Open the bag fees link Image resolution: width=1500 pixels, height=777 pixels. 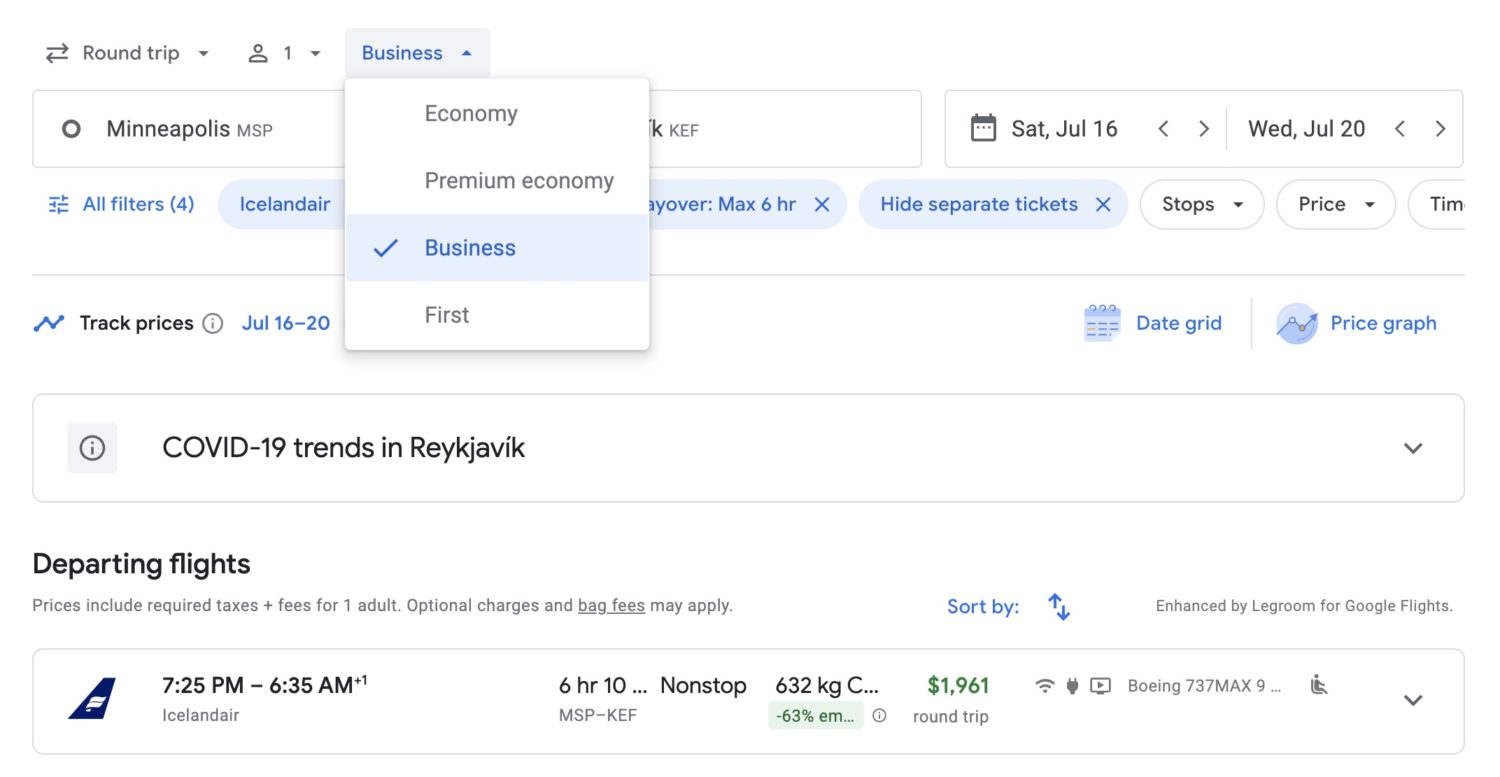point(611,605)
